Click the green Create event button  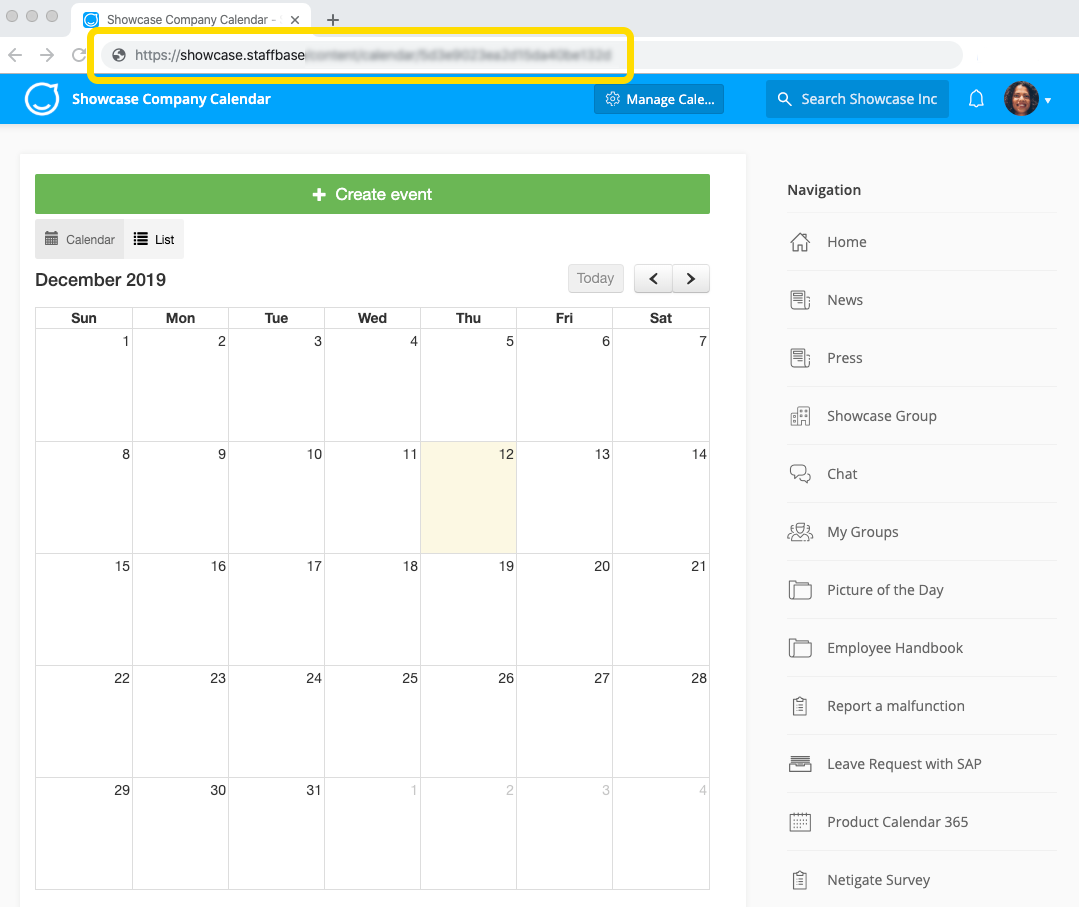click(x=372, y=194)
